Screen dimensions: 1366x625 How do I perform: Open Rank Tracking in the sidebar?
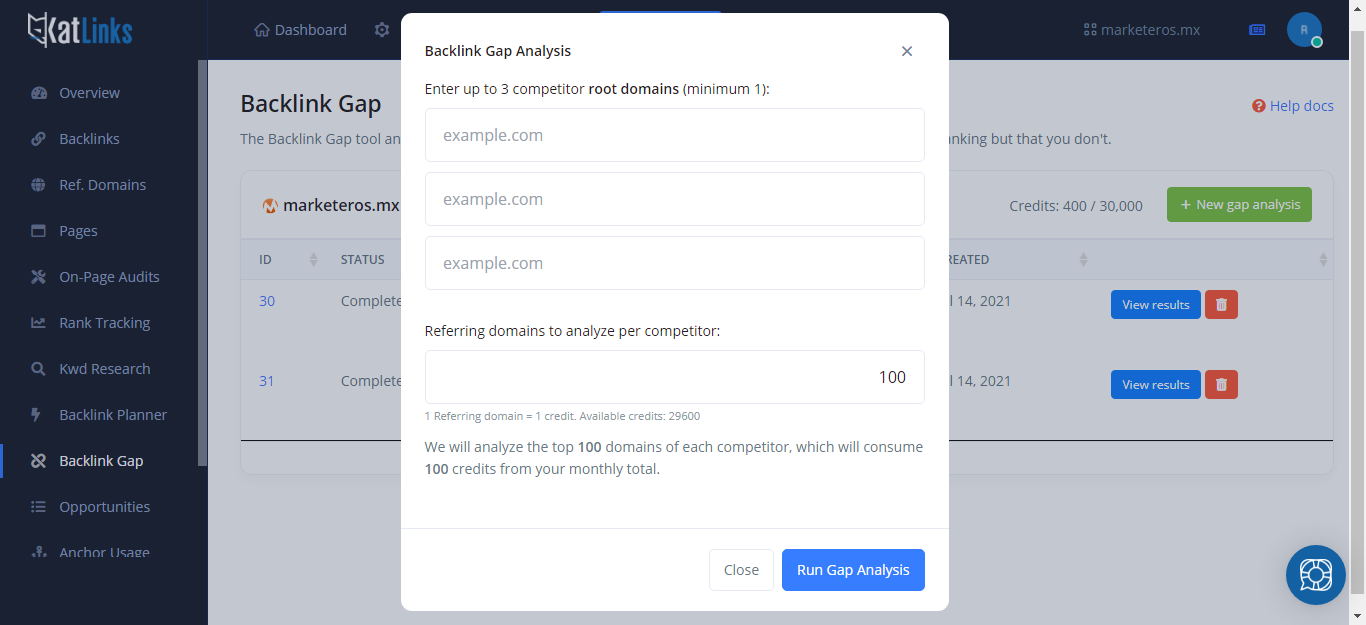point(104,323)
